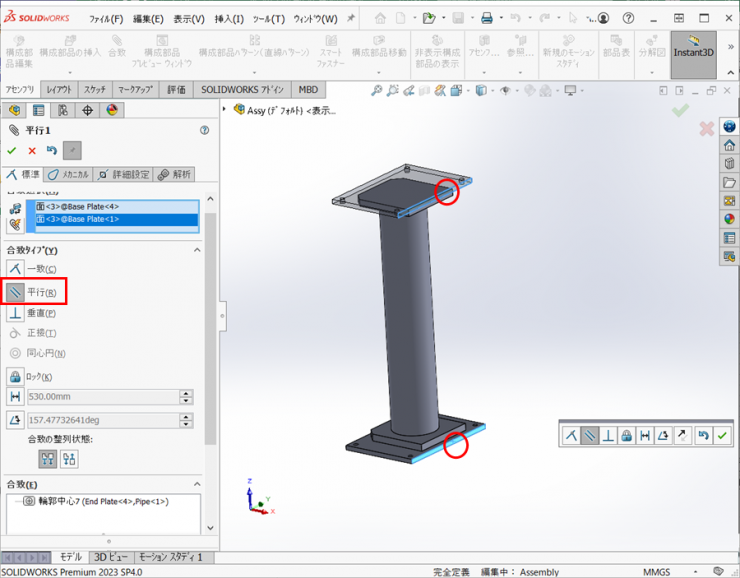Click the Lock (ロック) mate icon
This screenshot has width=740, height=578.
pyautogui.click(x=15, y=376)
